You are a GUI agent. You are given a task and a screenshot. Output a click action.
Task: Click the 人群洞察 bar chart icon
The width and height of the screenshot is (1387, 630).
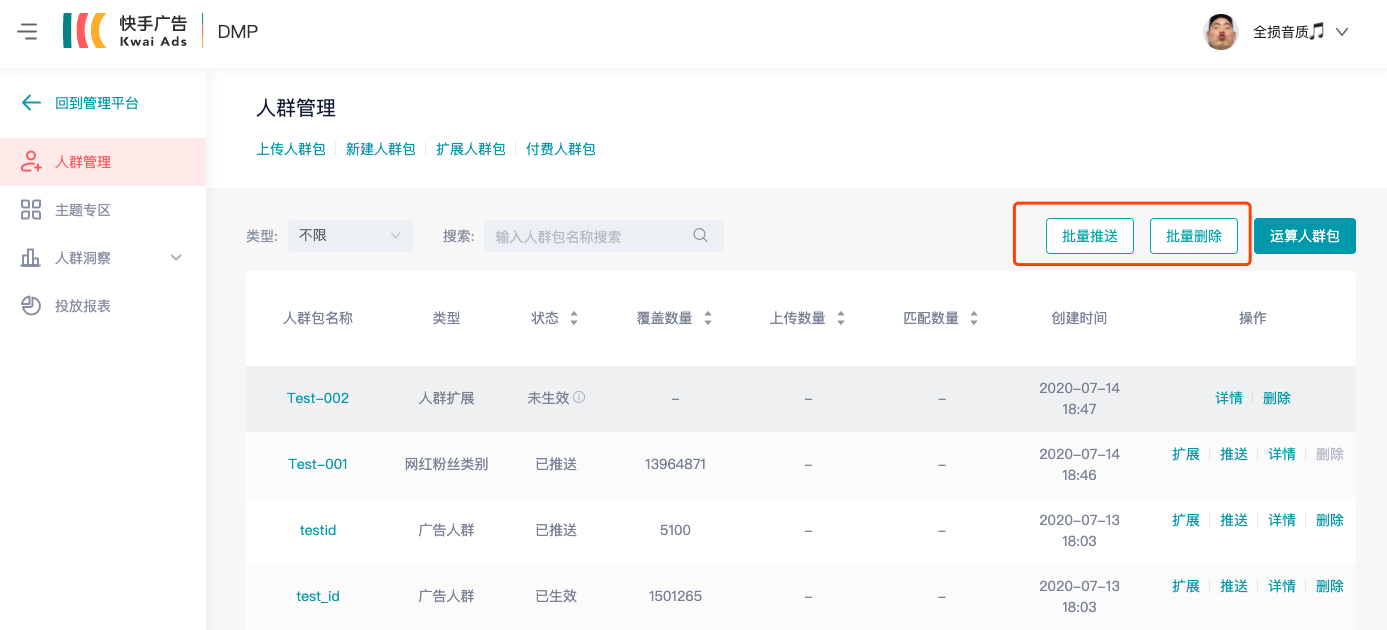coord(31,258)
